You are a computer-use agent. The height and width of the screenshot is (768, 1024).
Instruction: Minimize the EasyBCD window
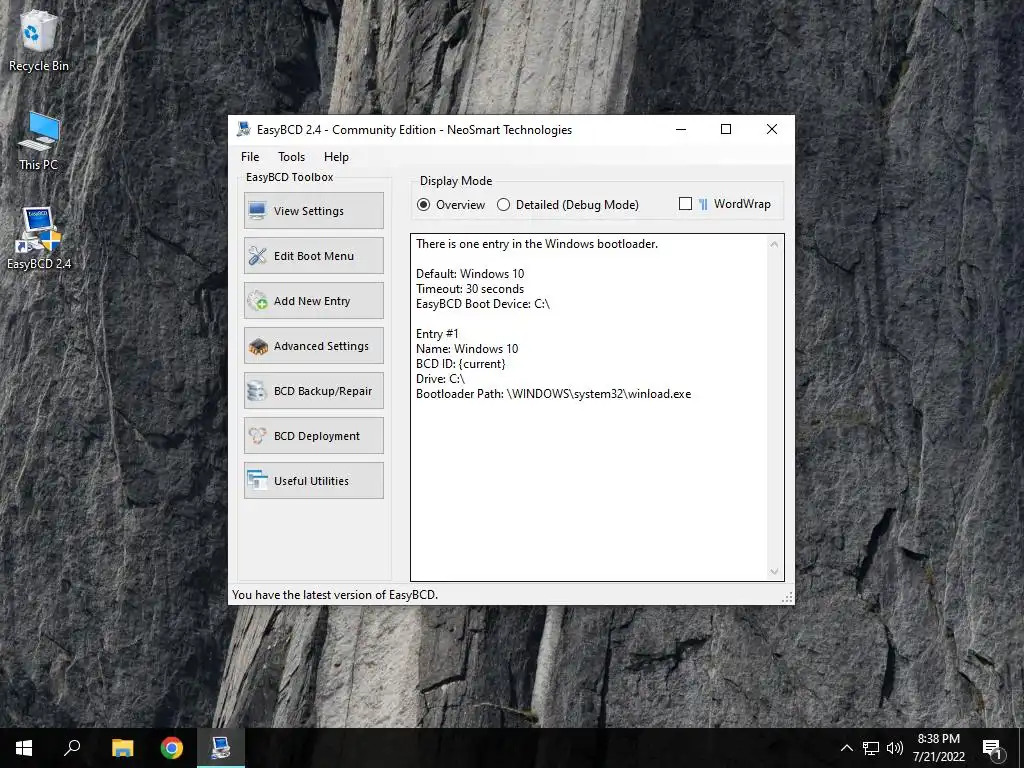tap(680, 129)
